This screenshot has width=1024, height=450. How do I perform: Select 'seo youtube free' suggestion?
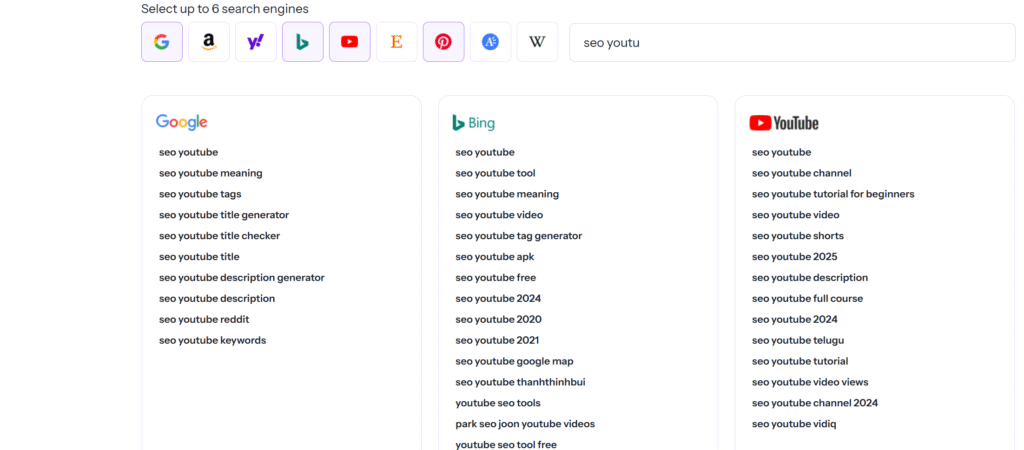point(495,278)
